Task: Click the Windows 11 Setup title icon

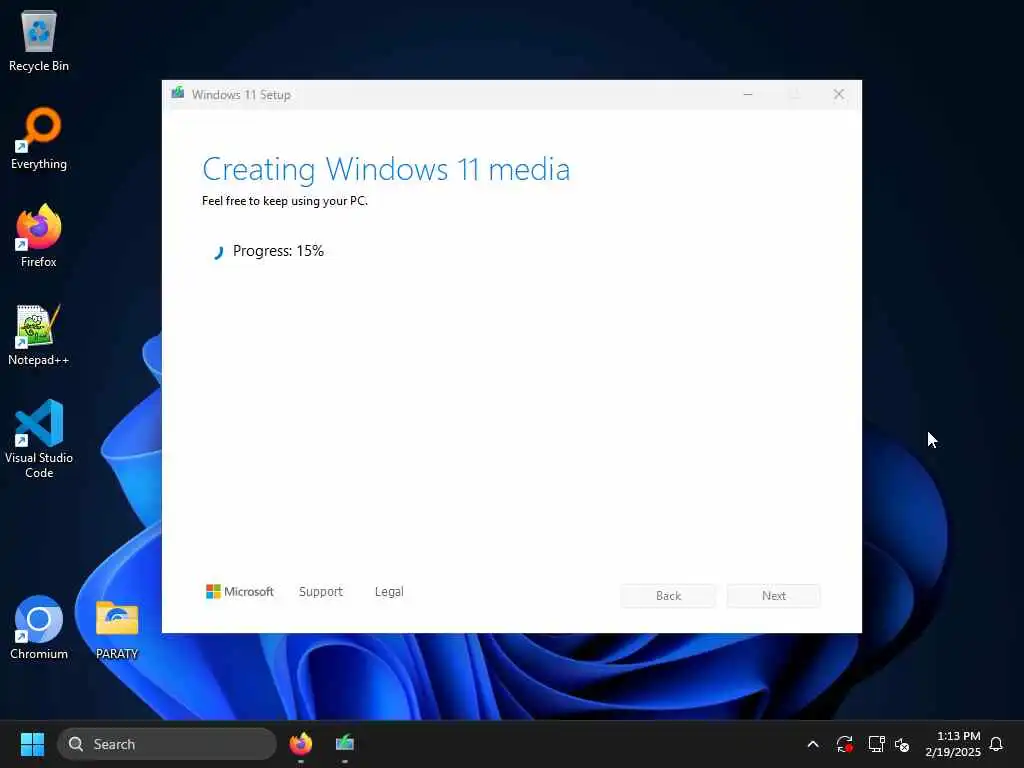Action: point(178,93)
